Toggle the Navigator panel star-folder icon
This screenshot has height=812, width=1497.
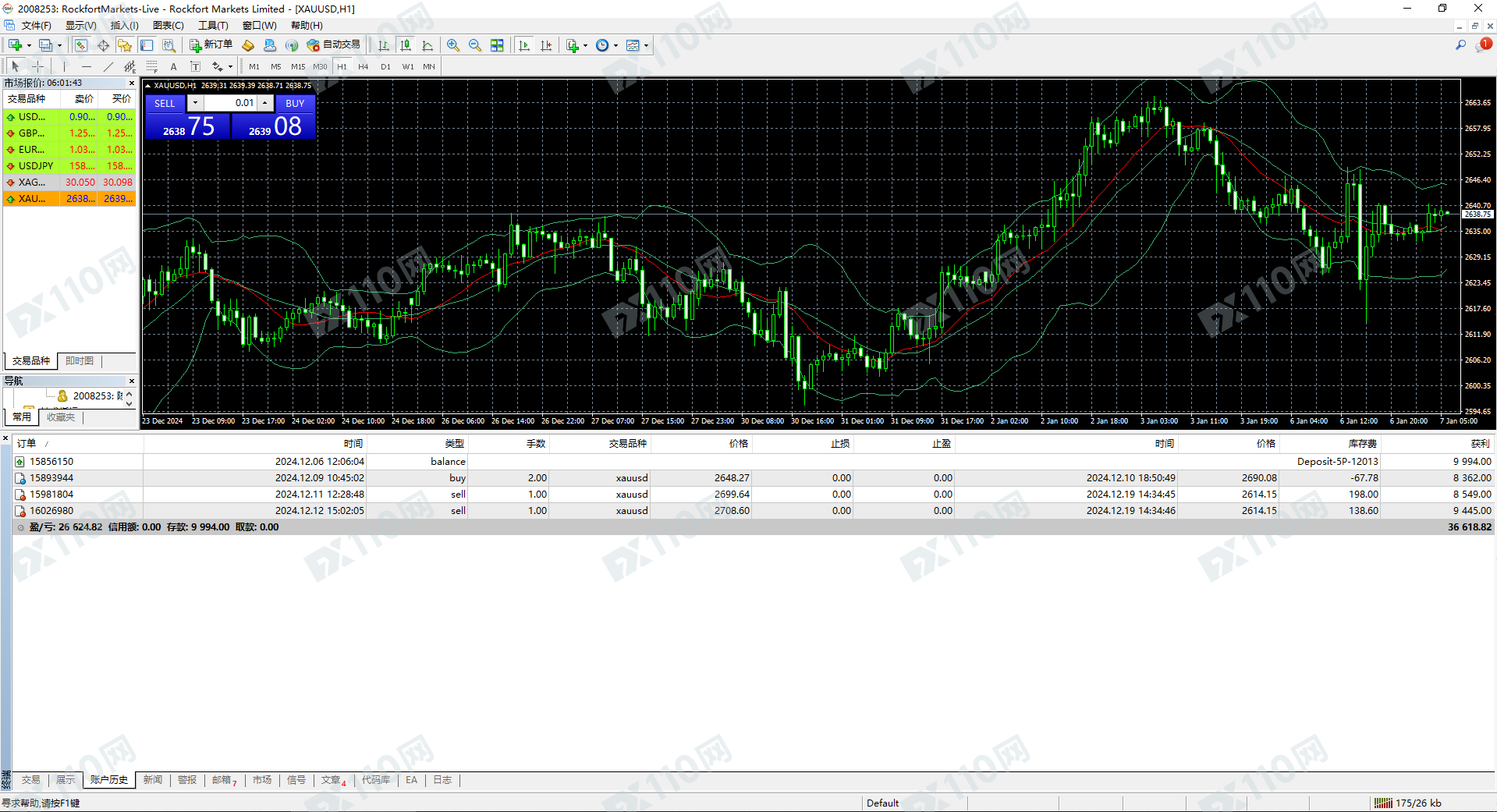(x=125, y=45)
